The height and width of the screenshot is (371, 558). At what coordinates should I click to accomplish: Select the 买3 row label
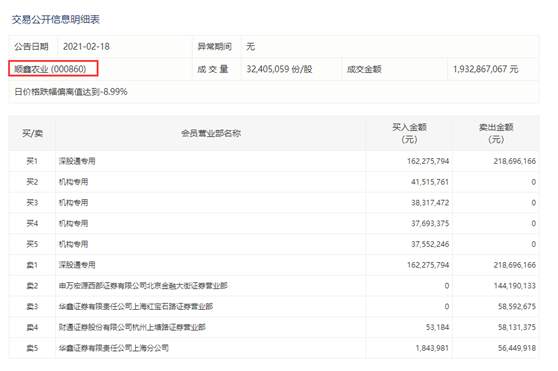[32, 202]
